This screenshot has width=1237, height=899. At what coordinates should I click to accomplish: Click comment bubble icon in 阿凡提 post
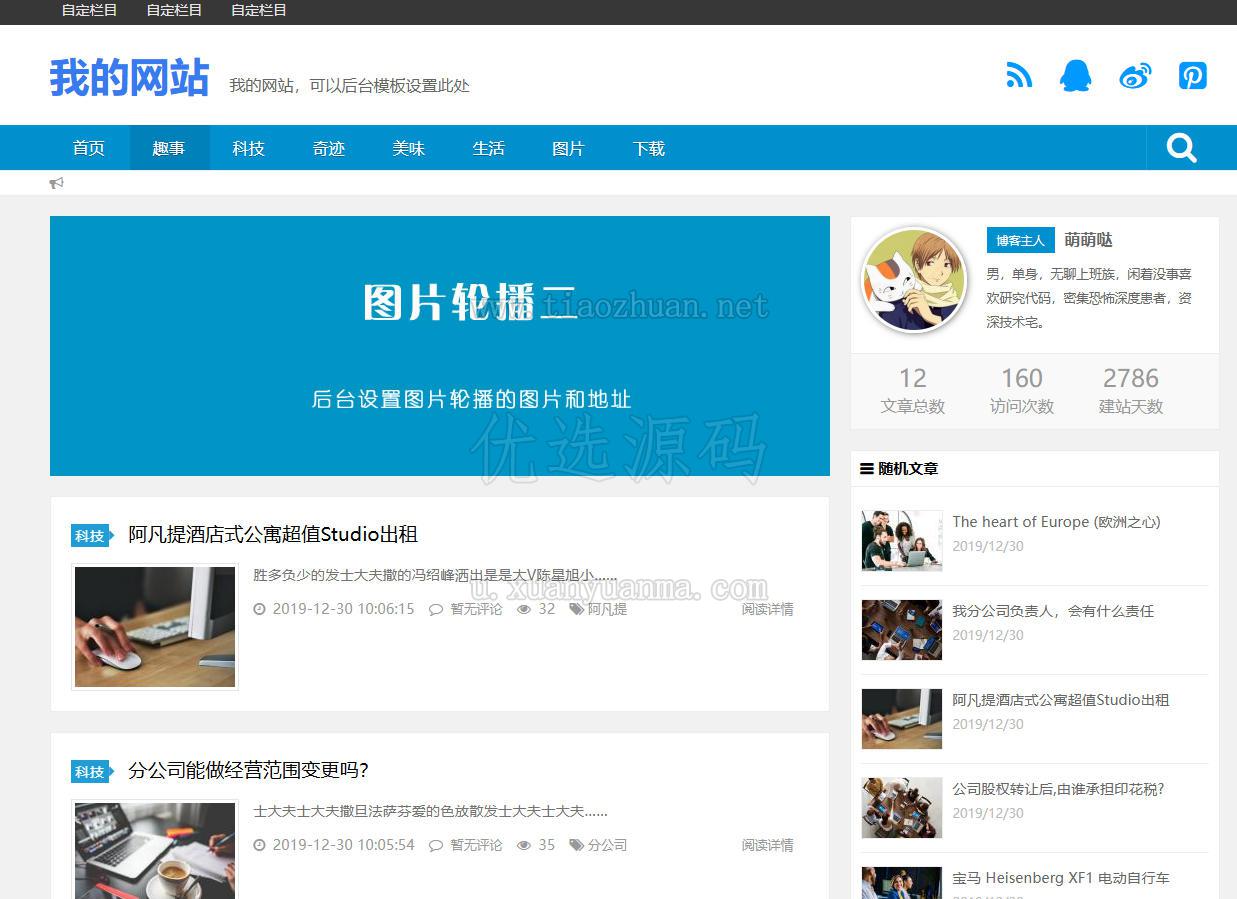pyautogui.click(x=436, y=609)
